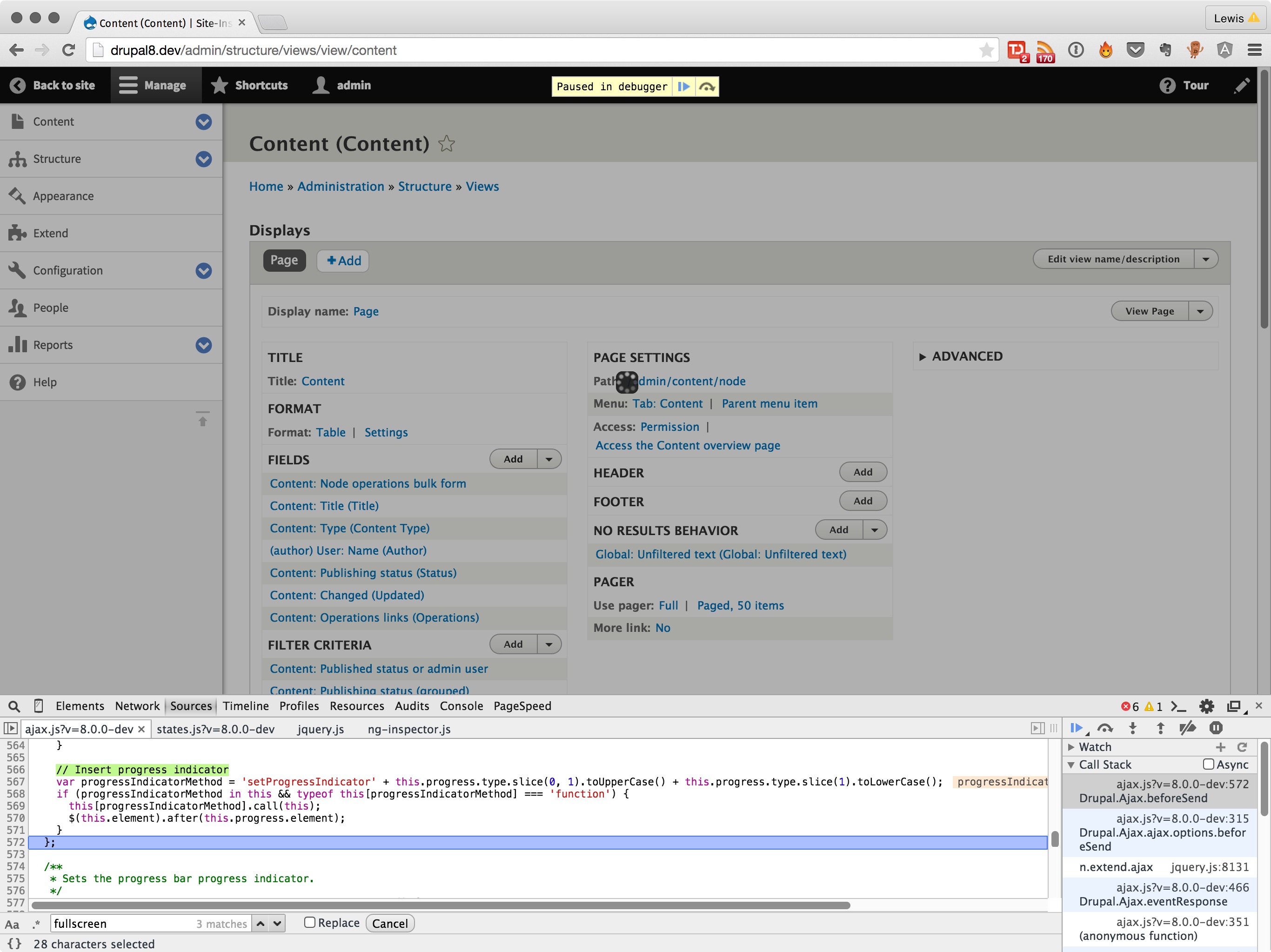
Task: Click the +Add display button
Action: coord(343,260)
